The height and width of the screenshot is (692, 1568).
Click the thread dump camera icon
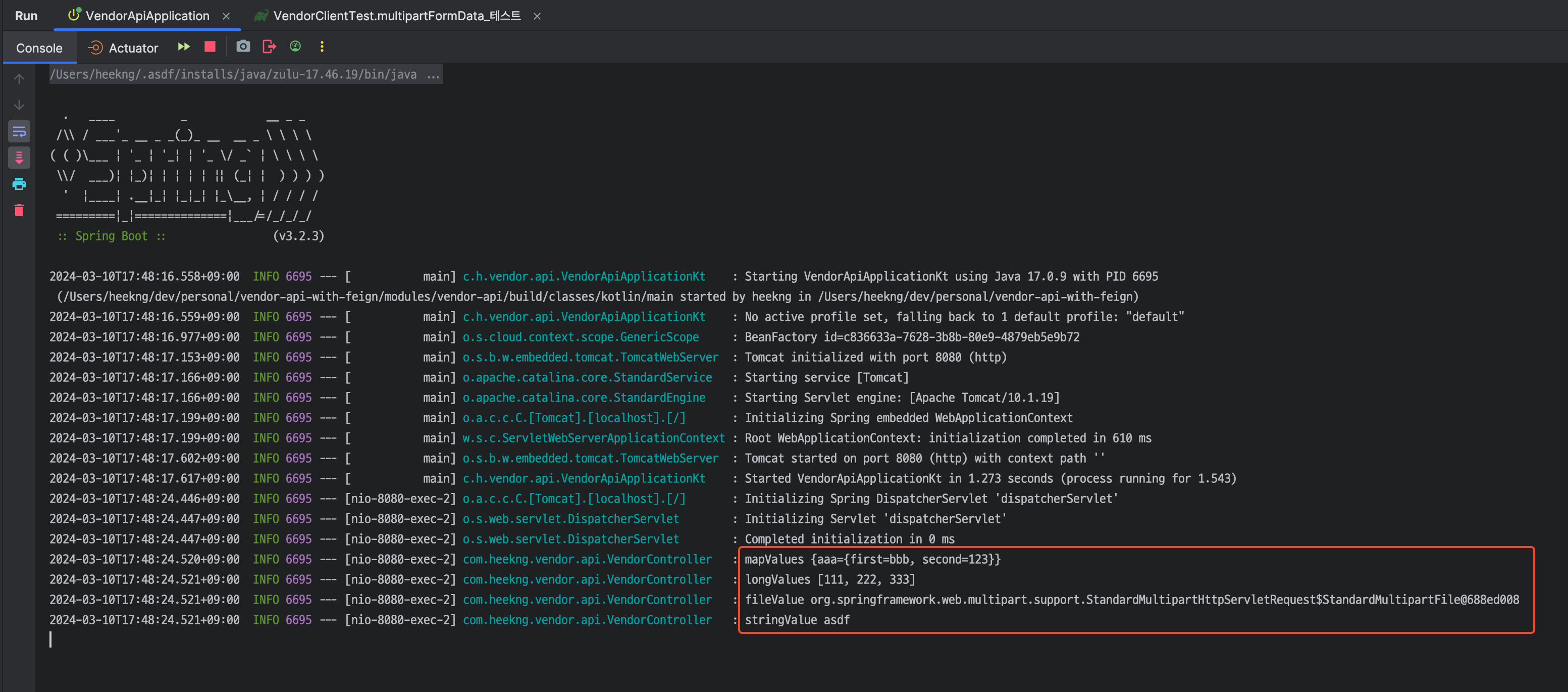243,47
